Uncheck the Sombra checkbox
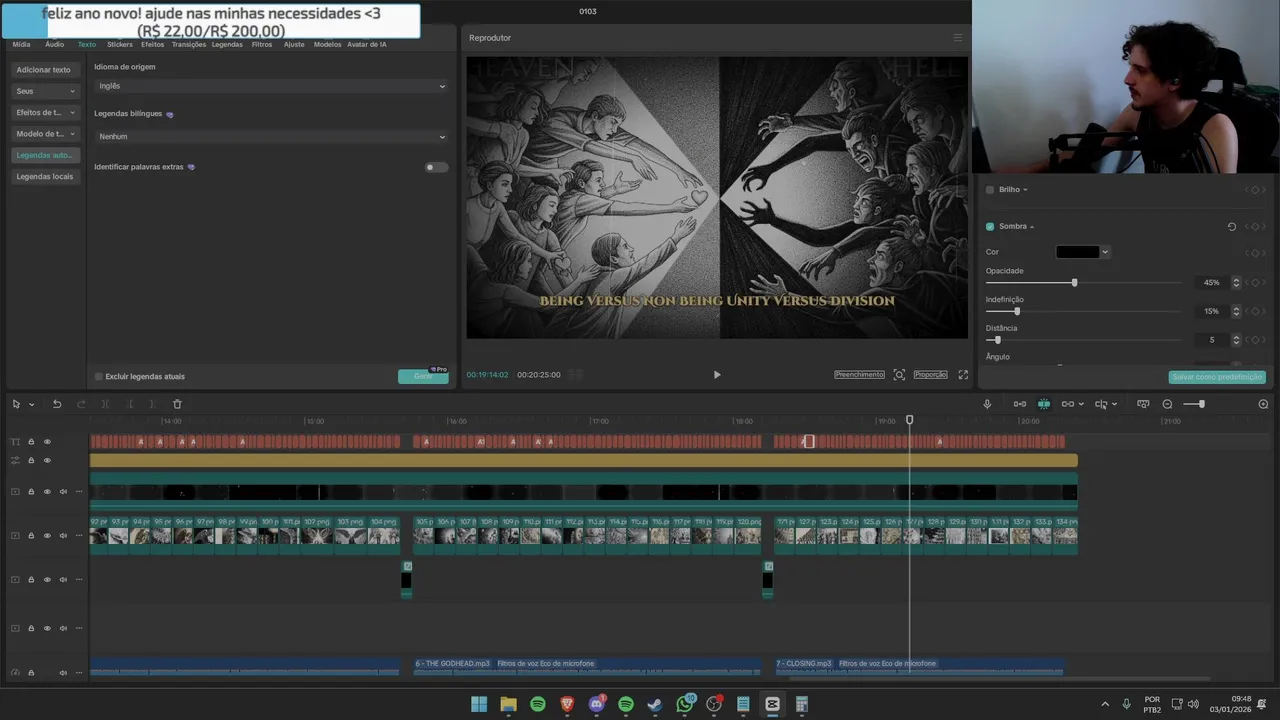 pyautogui.click(x=990, y=227)
